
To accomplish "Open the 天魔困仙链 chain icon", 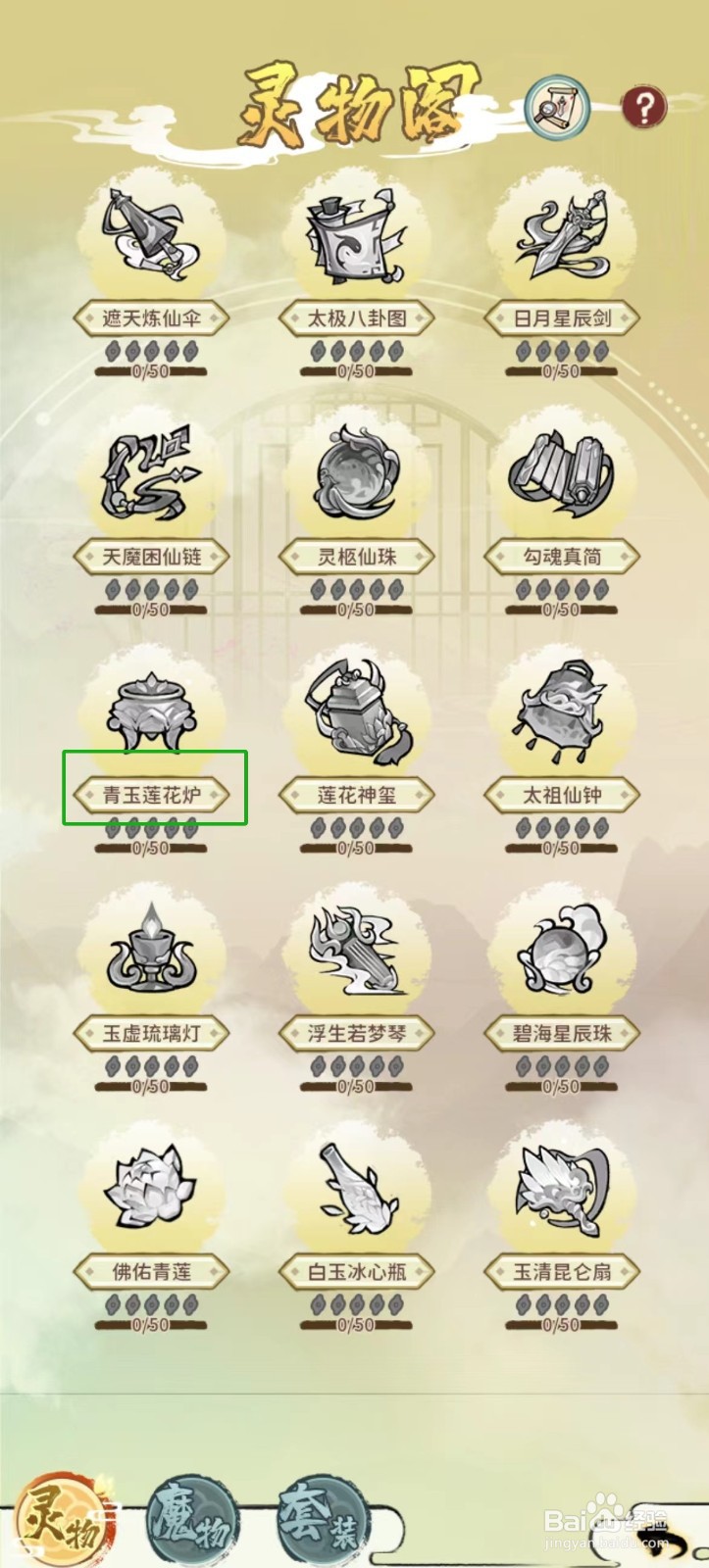I will pyautogui.click(x=152, y=472).
